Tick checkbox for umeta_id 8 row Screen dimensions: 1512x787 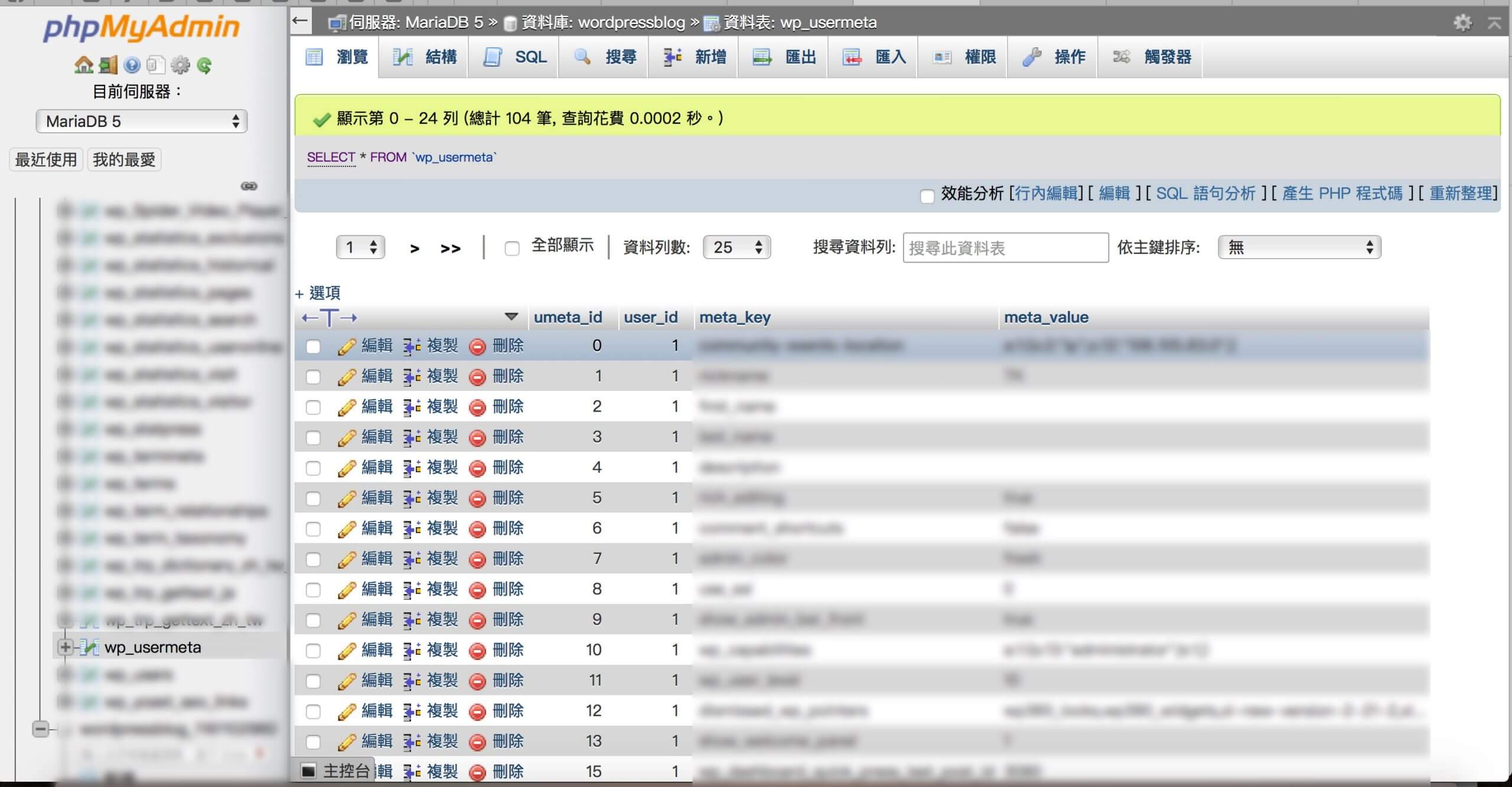pos(313,590)
